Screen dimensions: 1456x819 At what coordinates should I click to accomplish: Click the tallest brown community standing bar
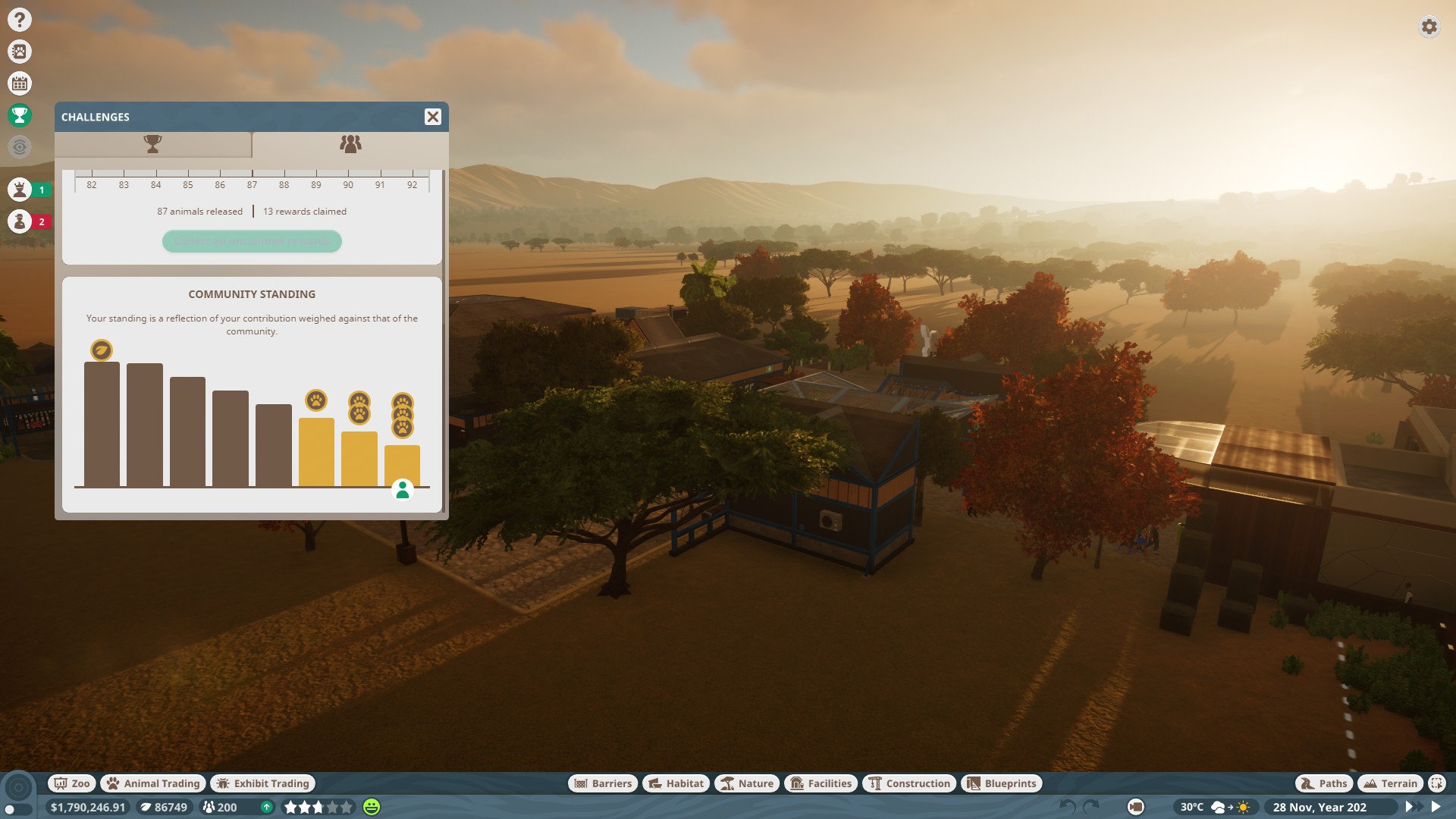[x=102, y=424]
